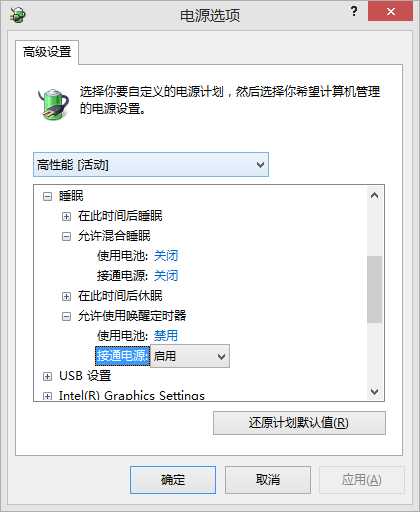Click 关闭 value for hybrid sleep plugged in
Image resolution: width=420 pixels, height=512 pixels.
click(x=166, y=276)
